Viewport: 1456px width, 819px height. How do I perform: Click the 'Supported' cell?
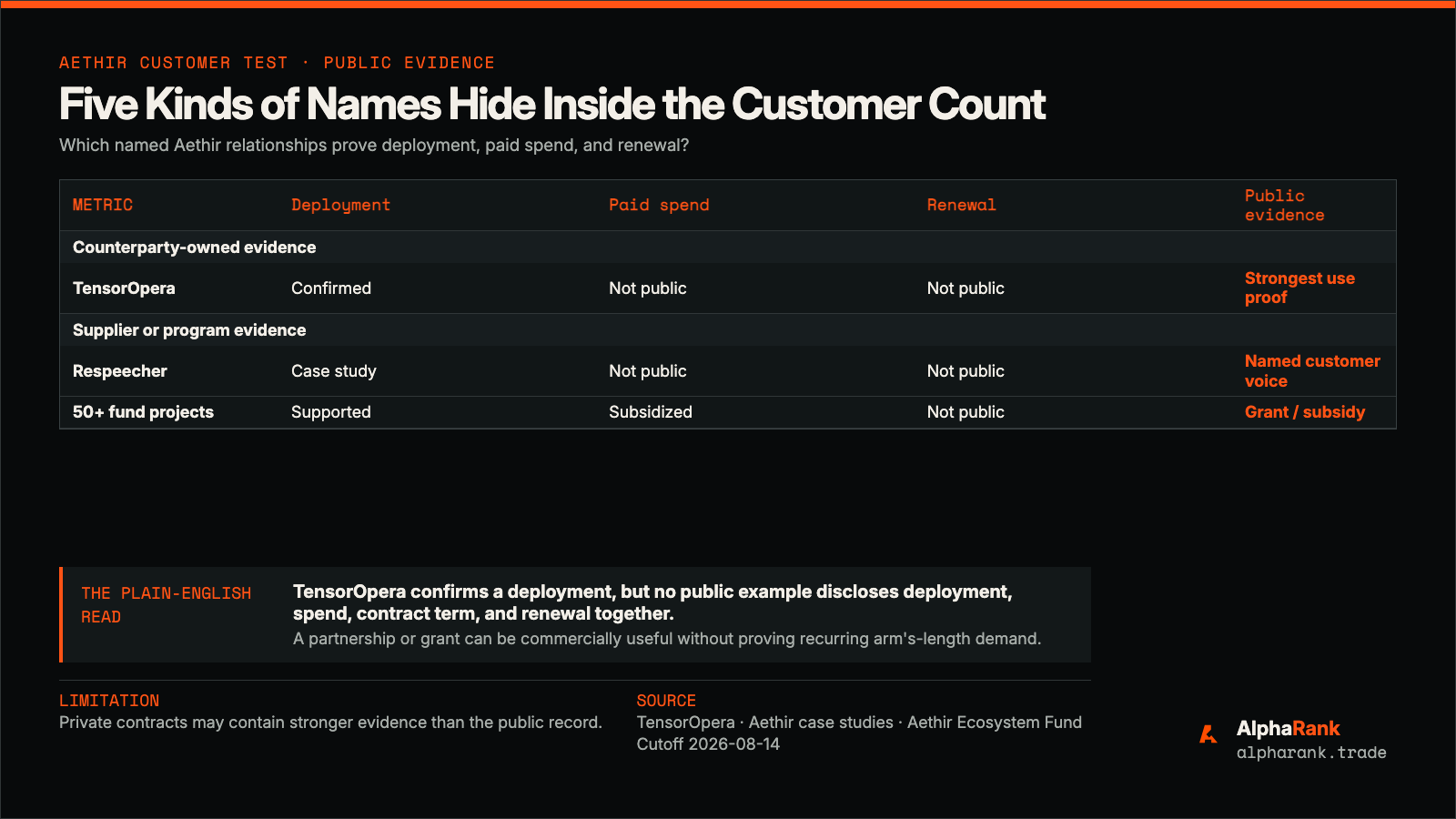(331, 412)
